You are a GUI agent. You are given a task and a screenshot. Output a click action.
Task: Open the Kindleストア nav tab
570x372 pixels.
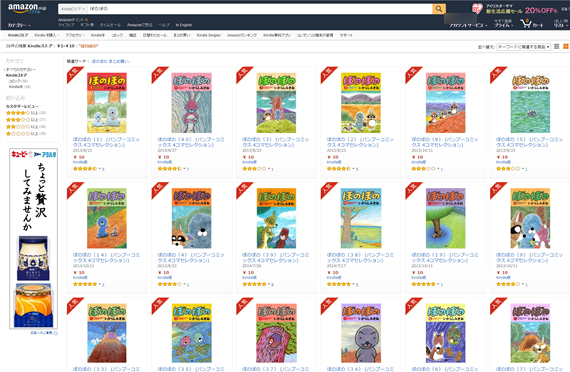[18, 35]
